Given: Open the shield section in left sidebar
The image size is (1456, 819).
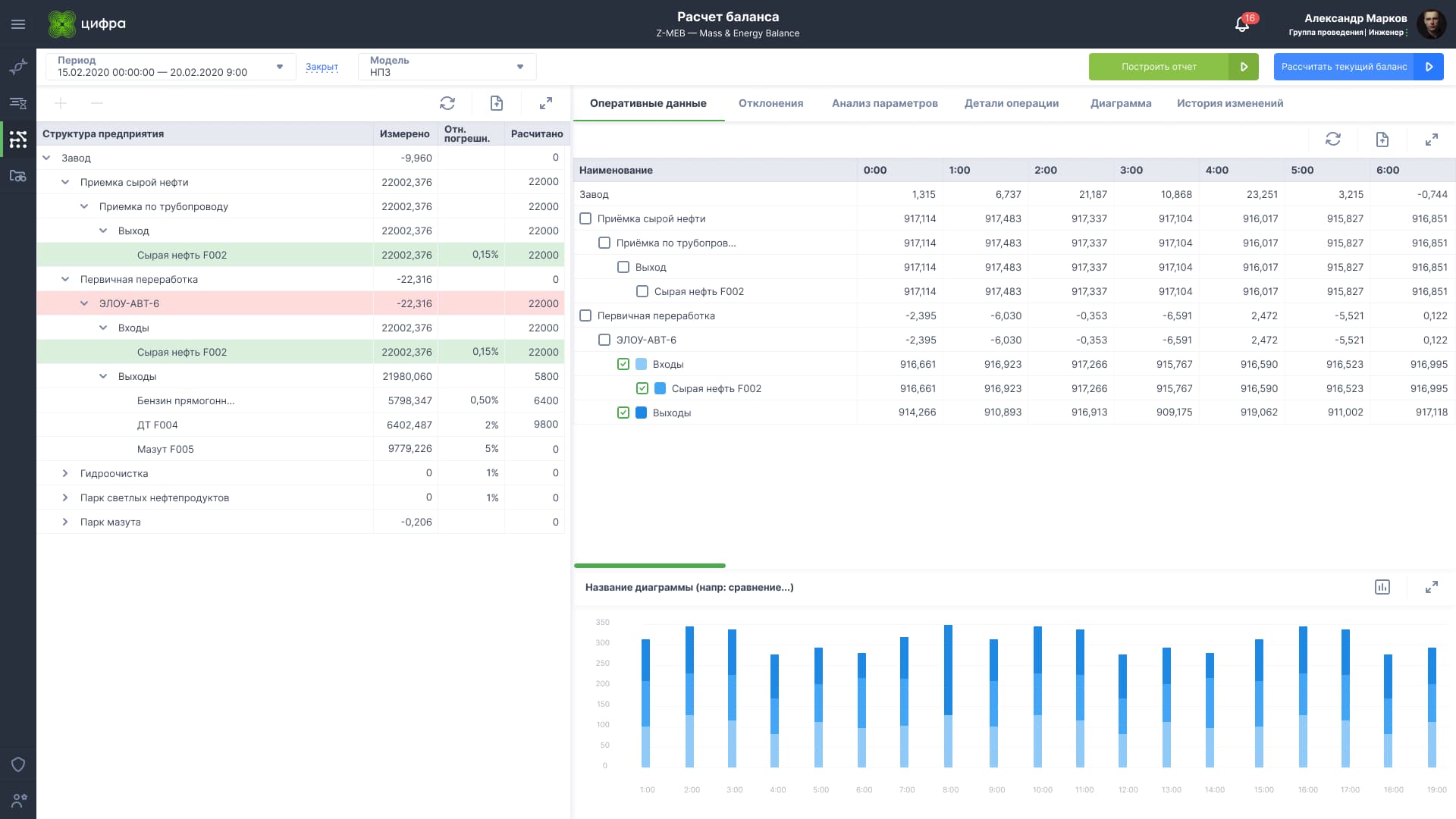Looking at the screenshot, I should pyautogui.click(x=18, y=764).
